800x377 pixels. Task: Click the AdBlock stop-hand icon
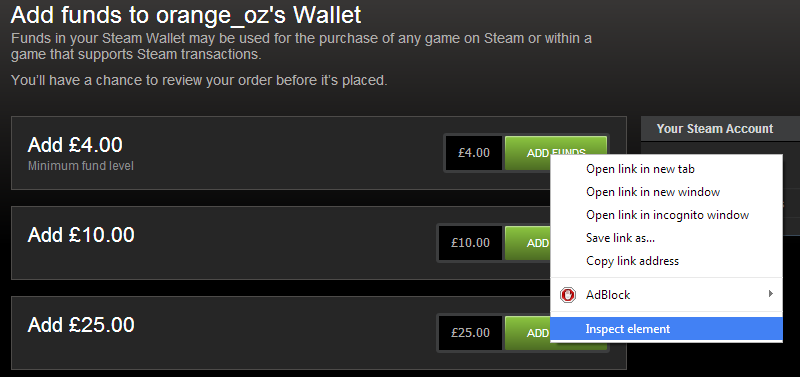click(567, 295)
